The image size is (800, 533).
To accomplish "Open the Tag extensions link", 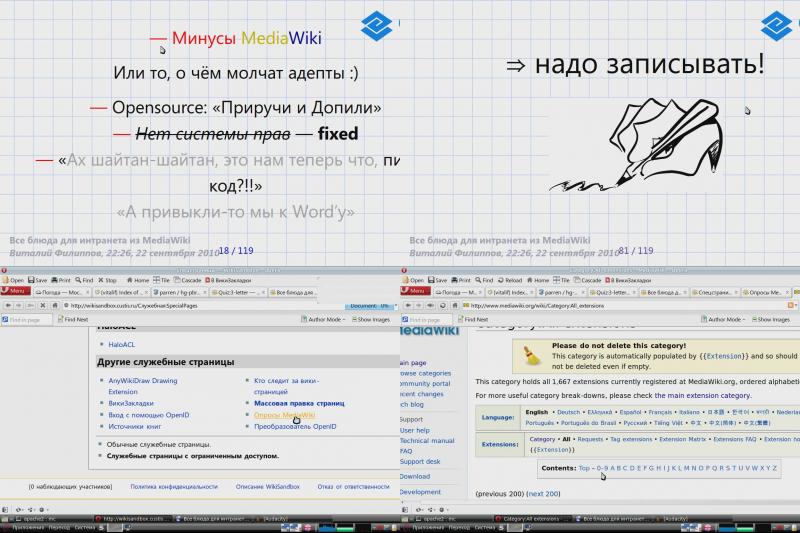I will click(x=631, y=439).
